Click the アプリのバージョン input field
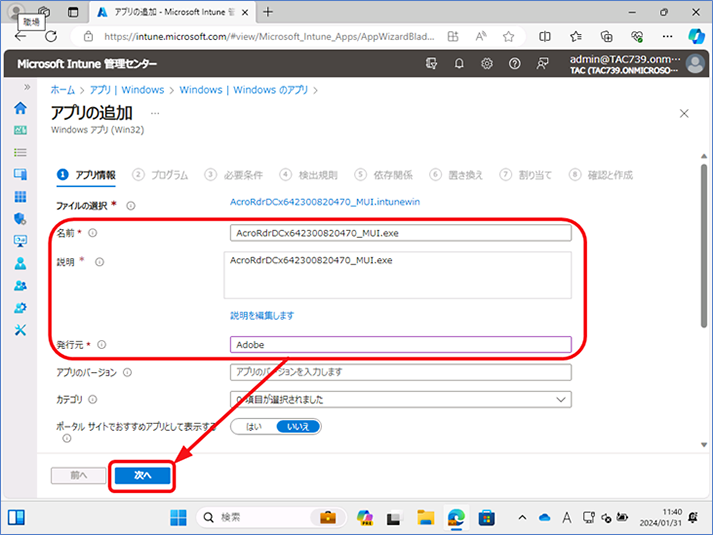The image size is (713, 535). (x=401, y=372)
